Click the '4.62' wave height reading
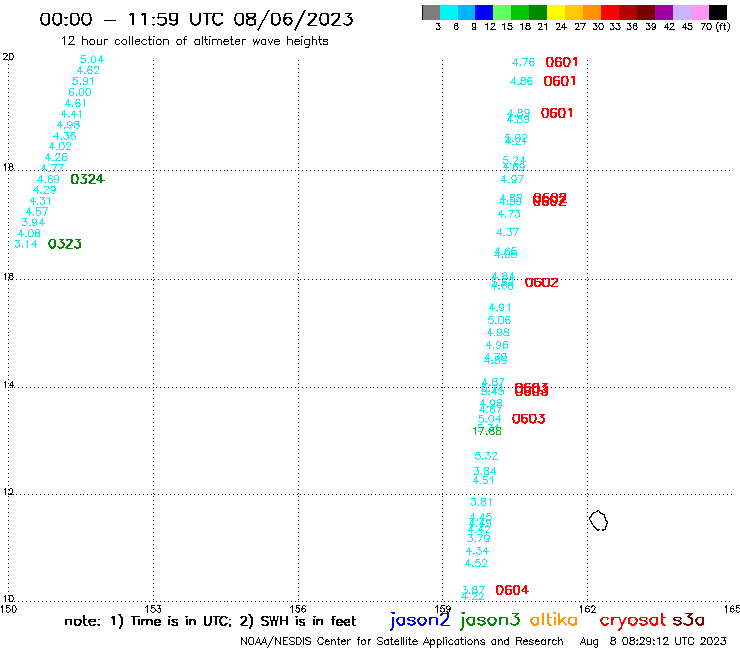The height and width of the screenshot is (650, 740). click(88, 70)
